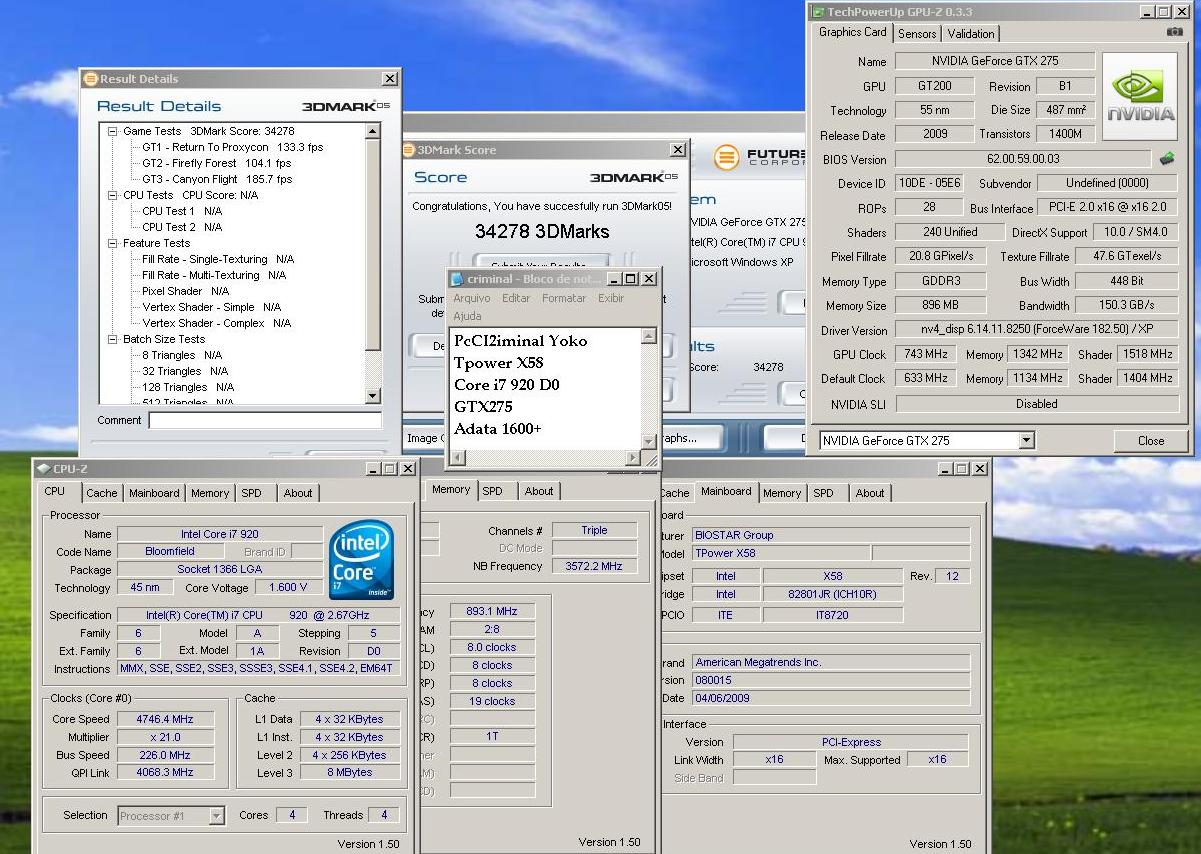
Task: Click the Close button in GPU-Z
Action: (1151, 440)
